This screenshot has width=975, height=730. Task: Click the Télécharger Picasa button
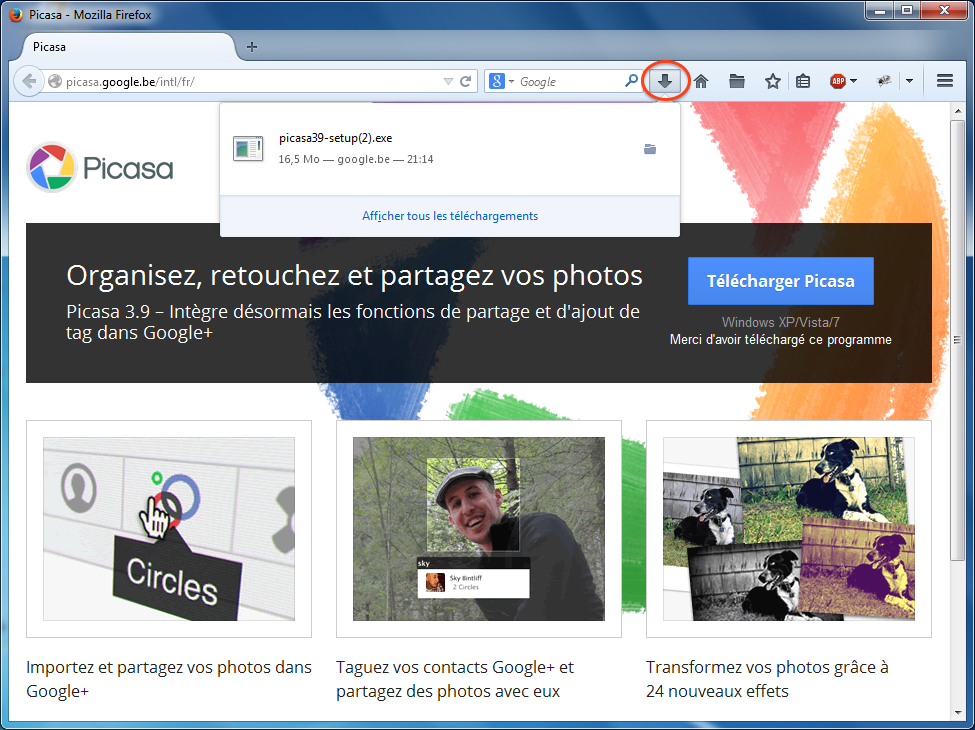780,281
